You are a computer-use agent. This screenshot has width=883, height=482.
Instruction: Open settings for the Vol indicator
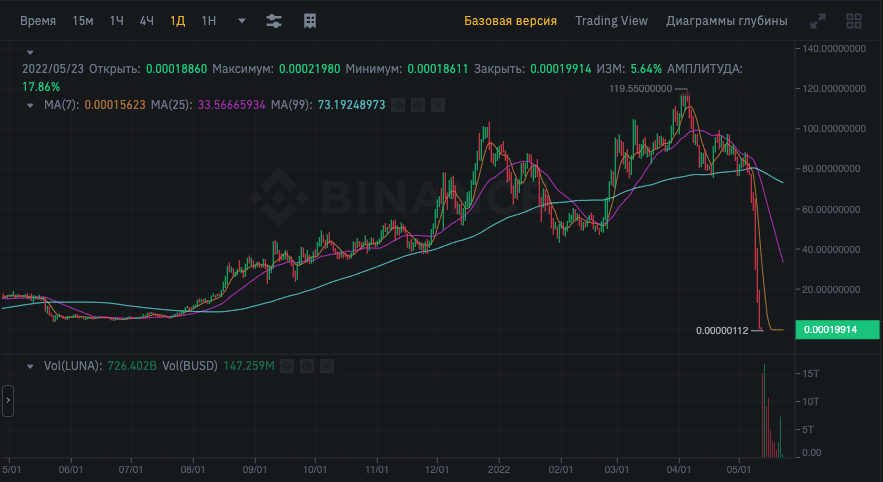tap(307, 367)
